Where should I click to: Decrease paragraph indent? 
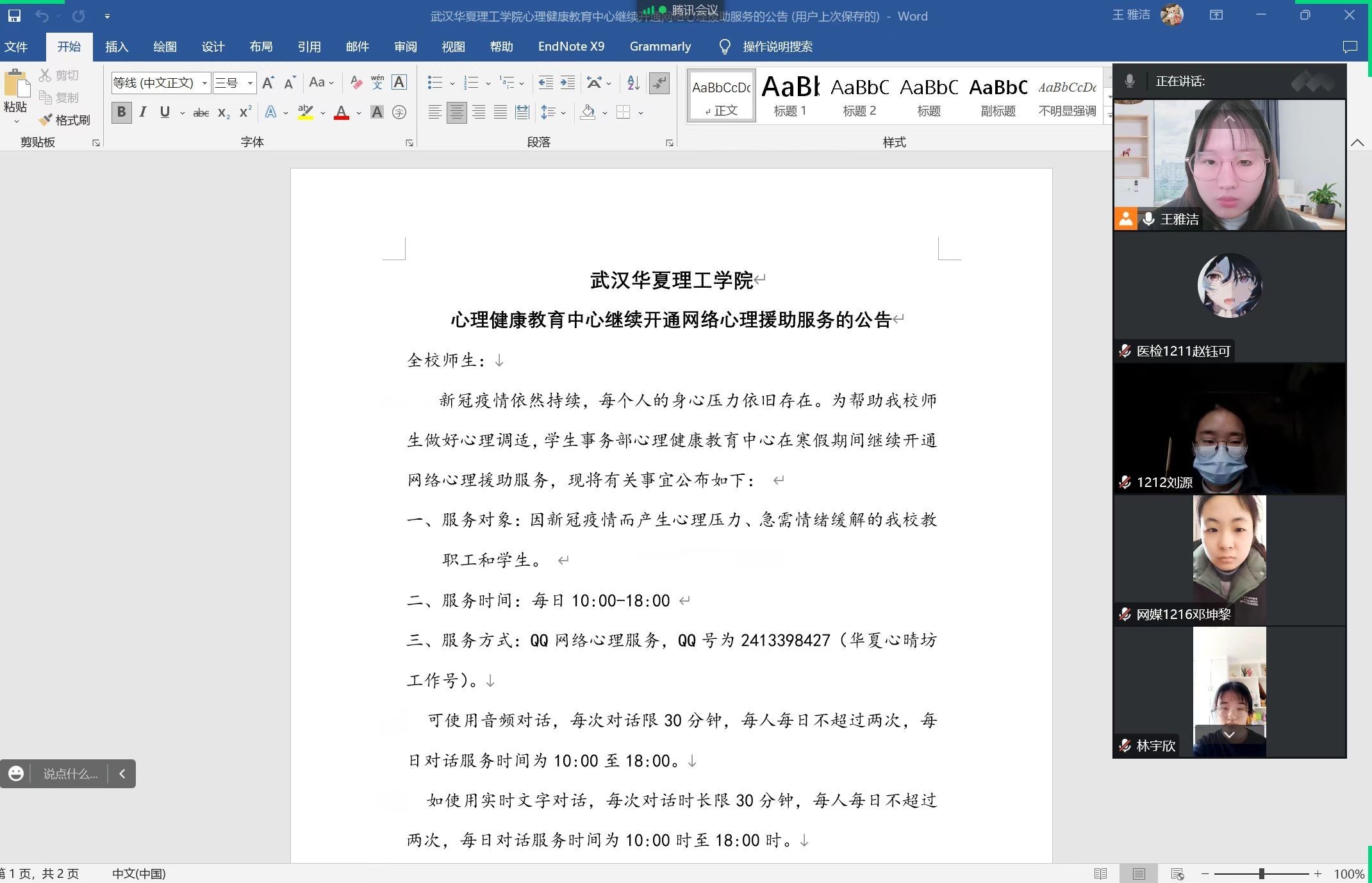(545, 82)
